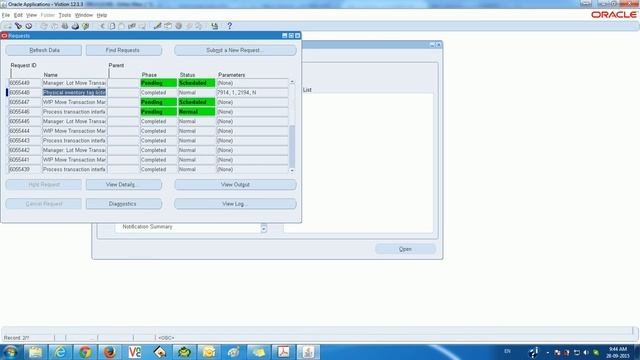Open Windows Start menu orb
This screenshot has height=360, width=640.
pyautogui.click(x=10, y=352)
